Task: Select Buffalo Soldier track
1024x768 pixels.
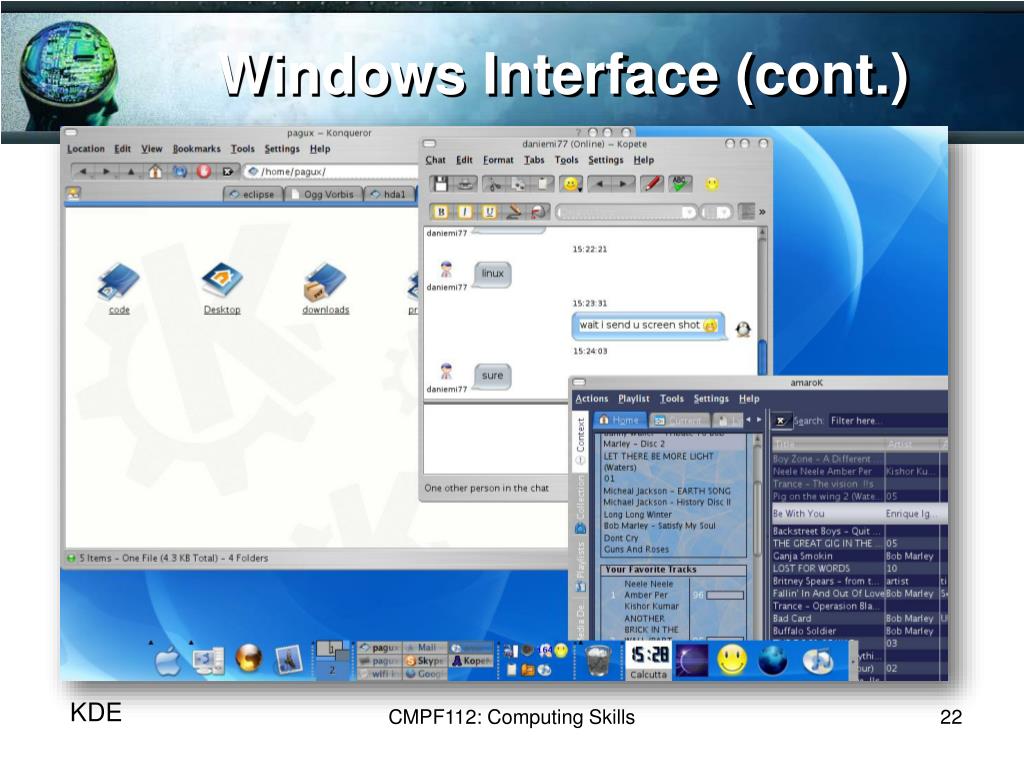Action: [x=859, y=631]
